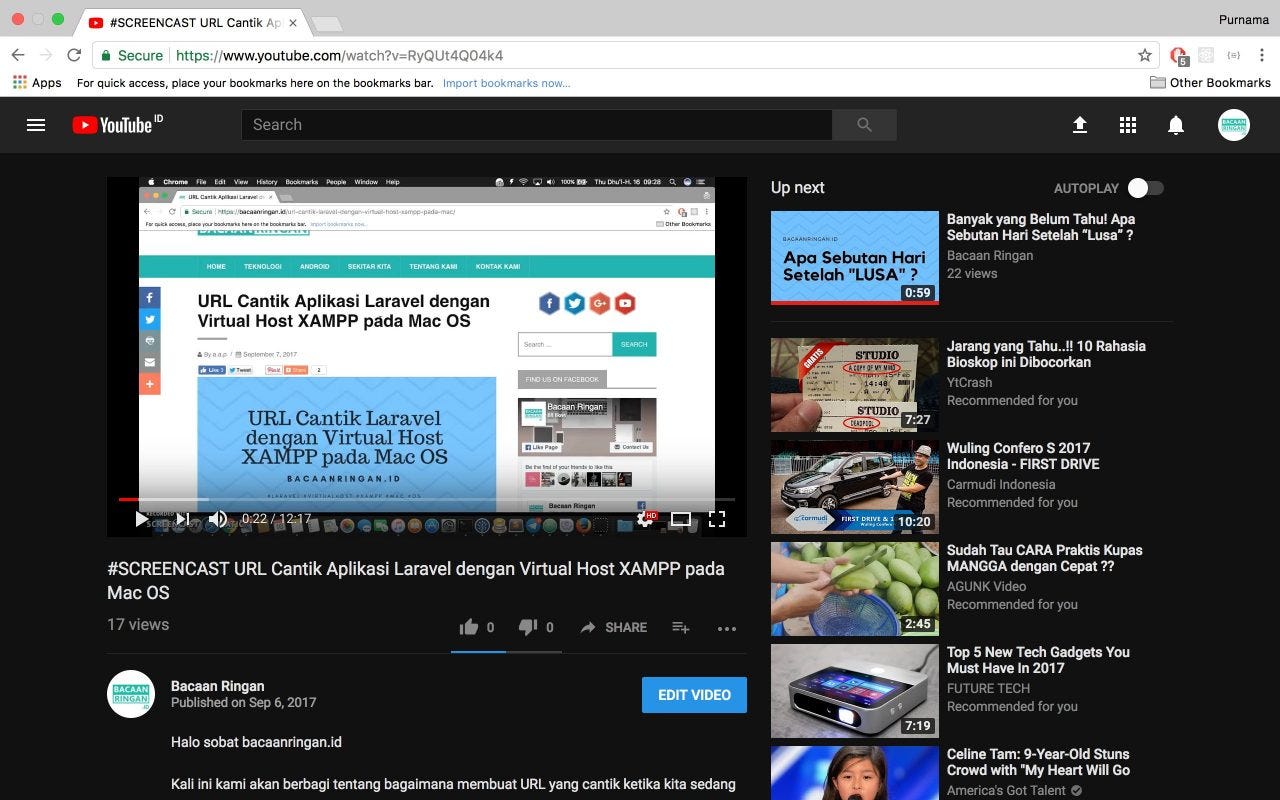Open the notifications bell
This screenshot has width=1280, height=800.
[x=1176, y=125]
